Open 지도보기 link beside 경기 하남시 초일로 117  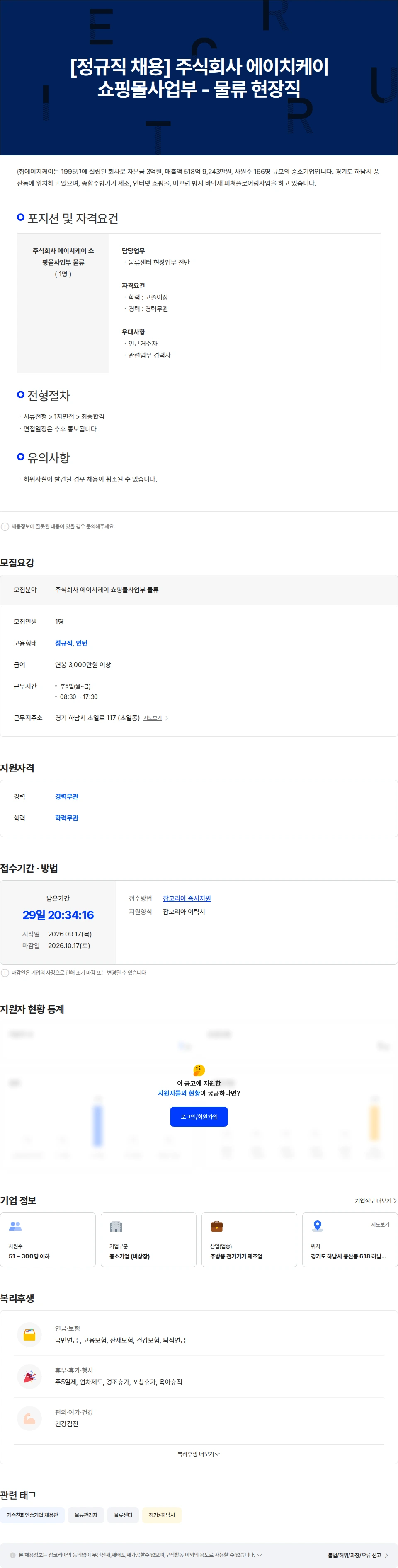(x=152, y=718)
